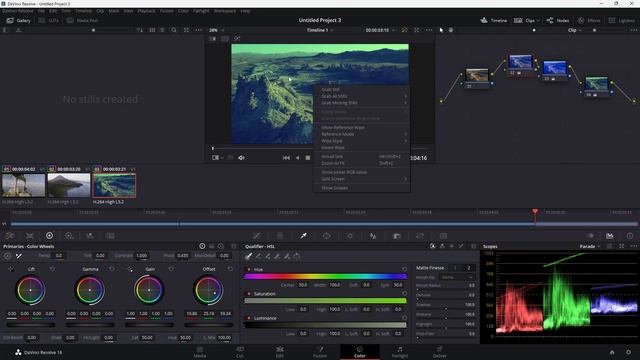This screenshot has width=640, height=360.
Task: Reset the Offset color wheel
Action: (231, 269)
